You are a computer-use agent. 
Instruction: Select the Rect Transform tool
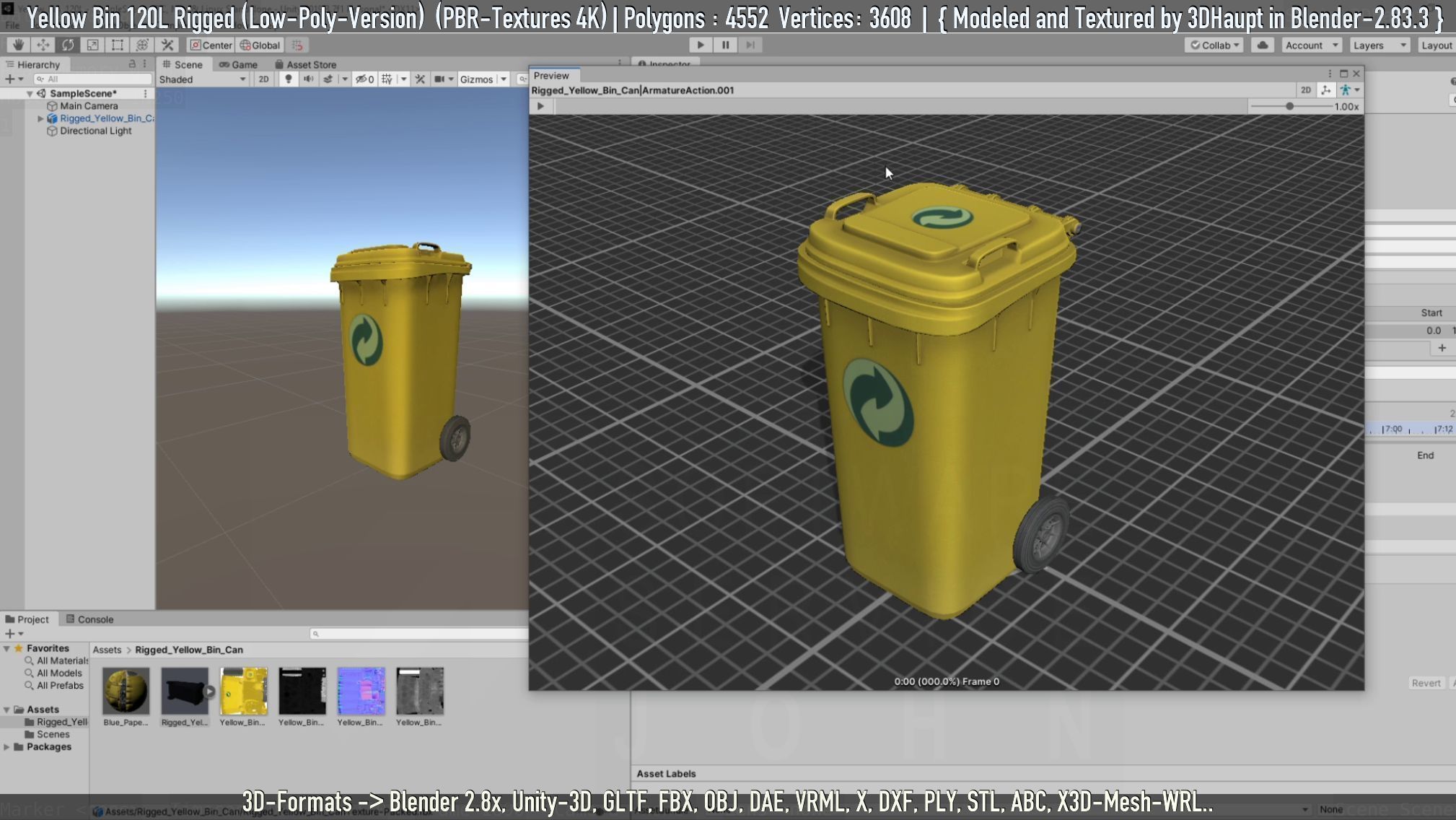(118, 45)
